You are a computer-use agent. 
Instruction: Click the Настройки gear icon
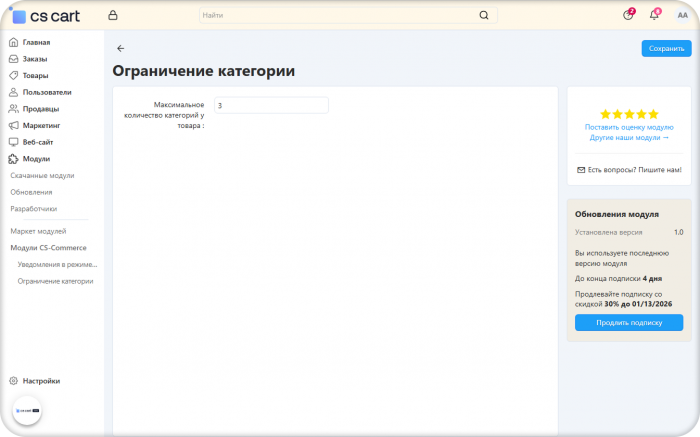tap(13, 381)
